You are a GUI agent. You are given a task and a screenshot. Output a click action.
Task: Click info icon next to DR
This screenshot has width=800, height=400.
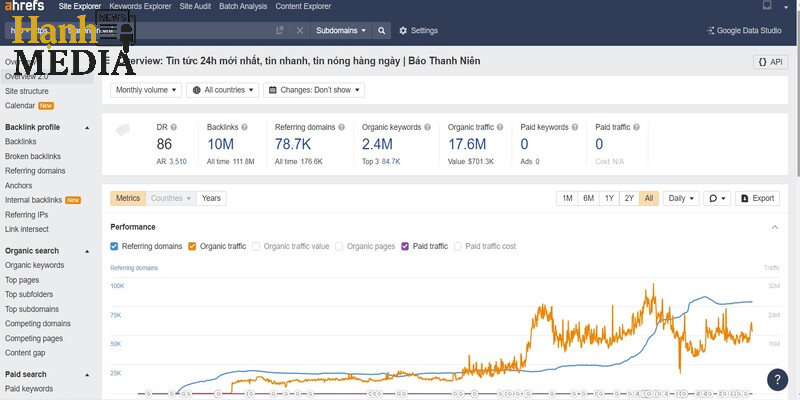tap(174, 127)
